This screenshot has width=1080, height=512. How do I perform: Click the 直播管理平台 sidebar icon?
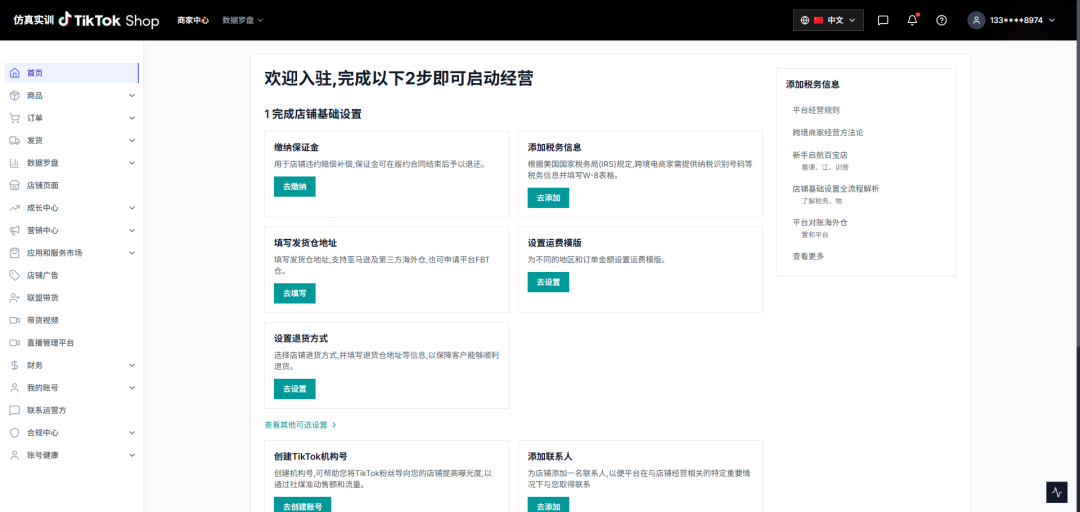coord(15,343)
